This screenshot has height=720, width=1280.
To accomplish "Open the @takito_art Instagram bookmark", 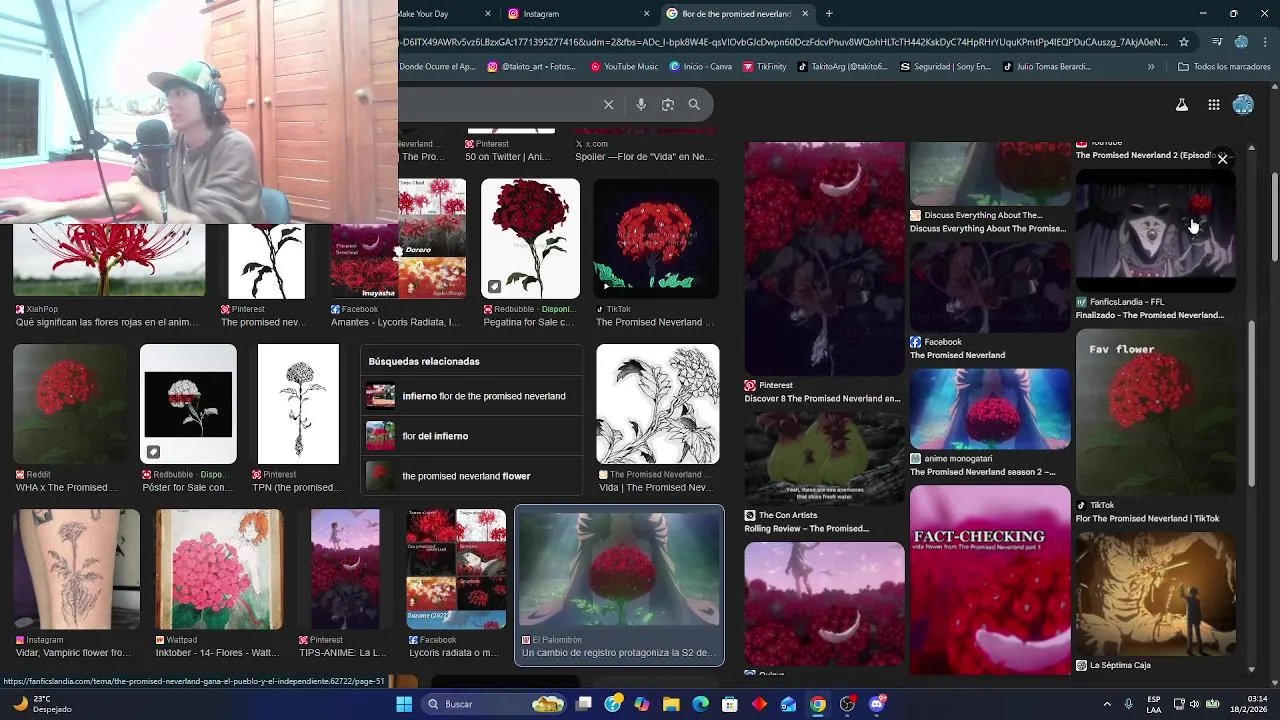I will click(532, 67).
